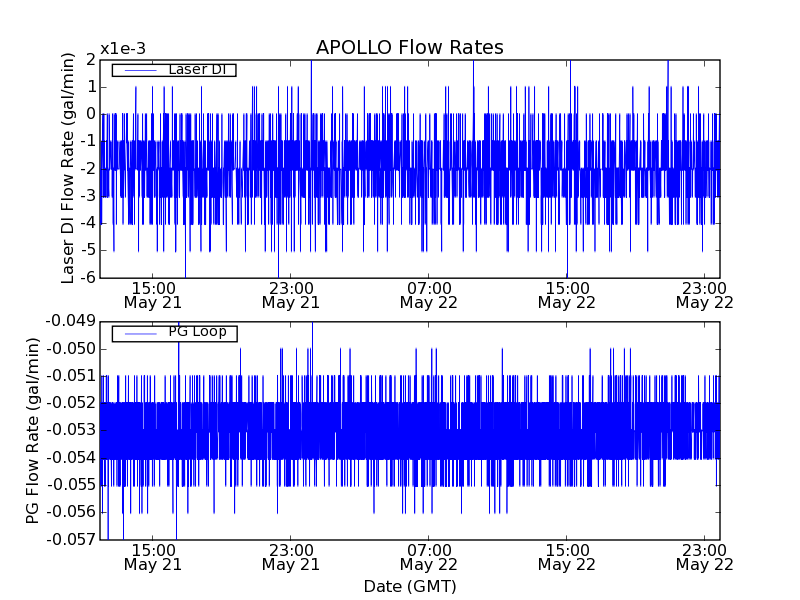Select the 23:00 May 21 tick on top plot
The image size is (800, 600).
coord(290,294)
